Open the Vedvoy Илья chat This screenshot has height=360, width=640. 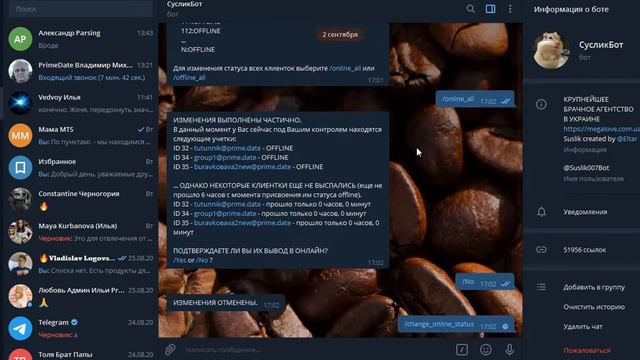80,103
